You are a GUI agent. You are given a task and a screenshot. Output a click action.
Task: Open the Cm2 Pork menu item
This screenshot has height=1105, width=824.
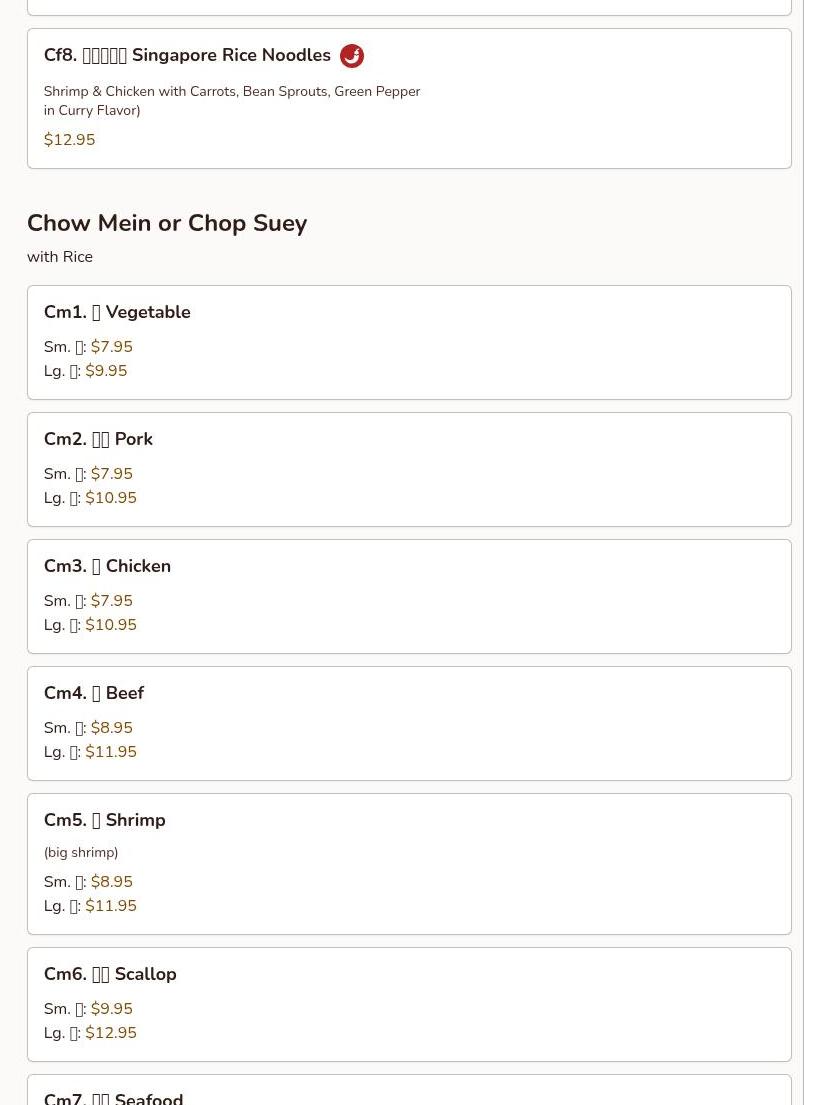[x=98, y=439]
